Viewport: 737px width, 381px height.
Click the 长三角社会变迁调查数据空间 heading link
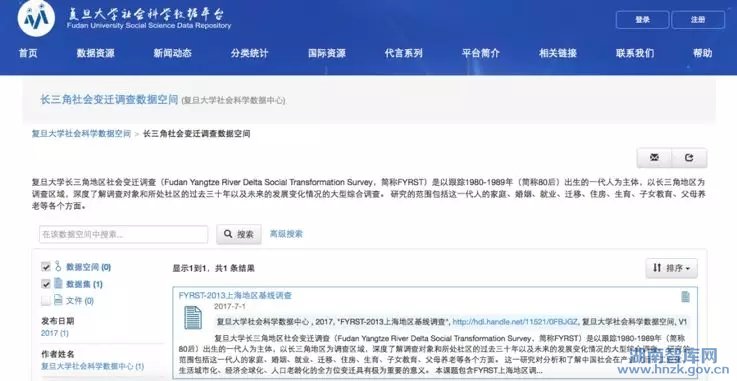click(x=109, y=100)
